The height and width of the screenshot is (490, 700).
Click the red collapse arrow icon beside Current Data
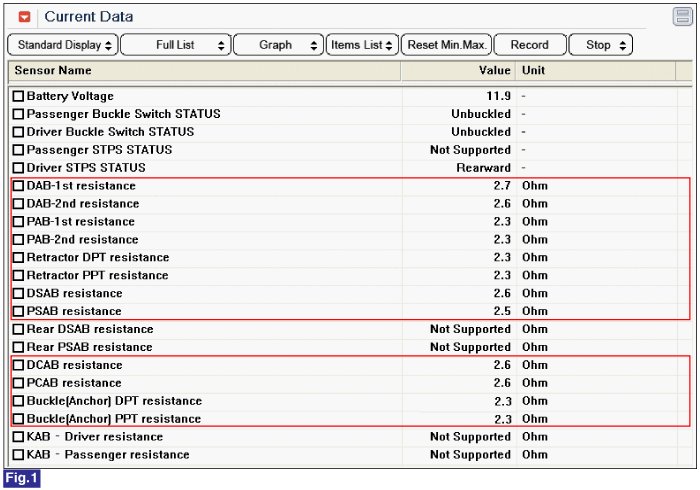(x=25, y=17)
